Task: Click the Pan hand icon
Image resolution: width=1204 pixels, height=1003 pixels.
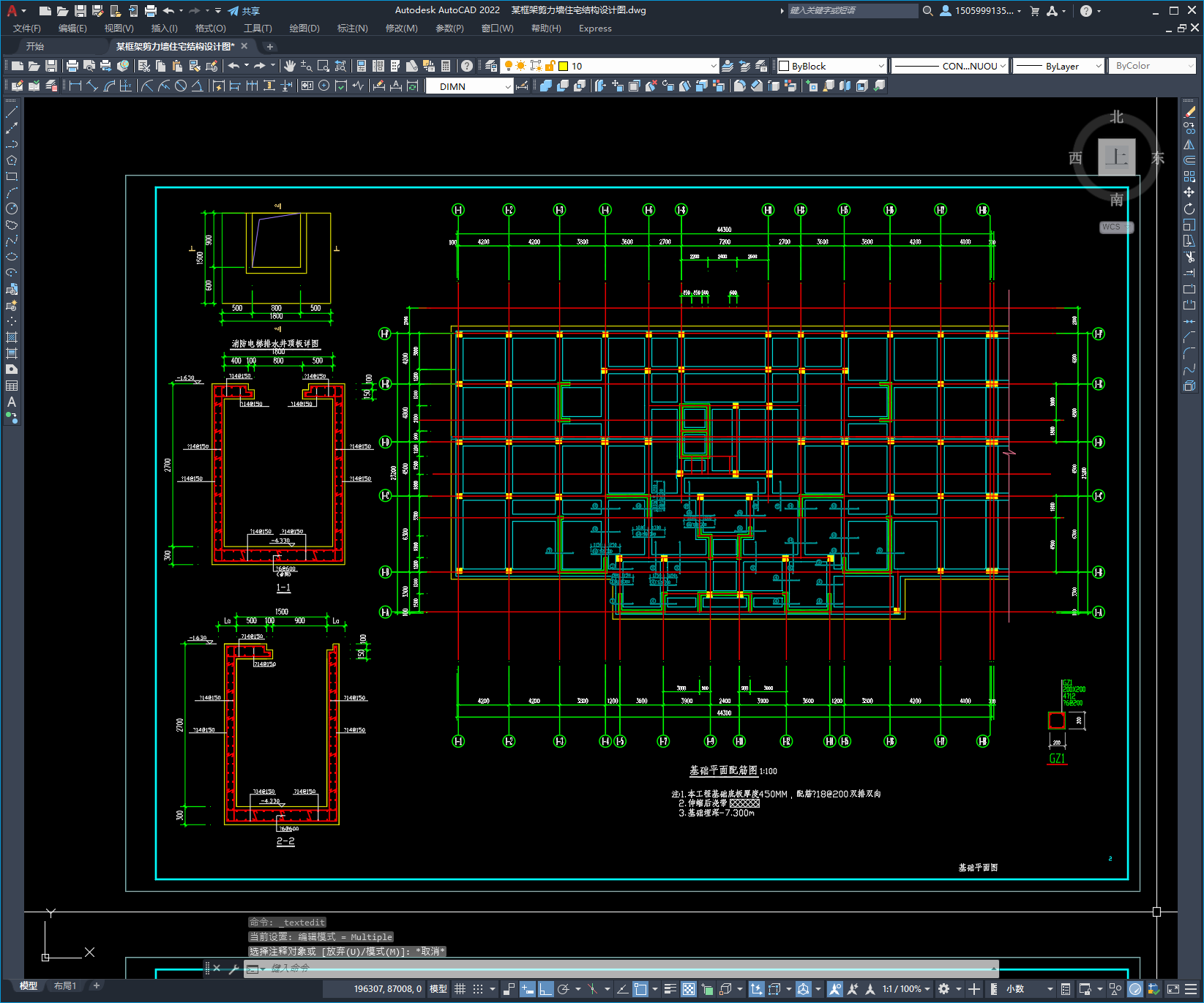Action: click(290, 66)
